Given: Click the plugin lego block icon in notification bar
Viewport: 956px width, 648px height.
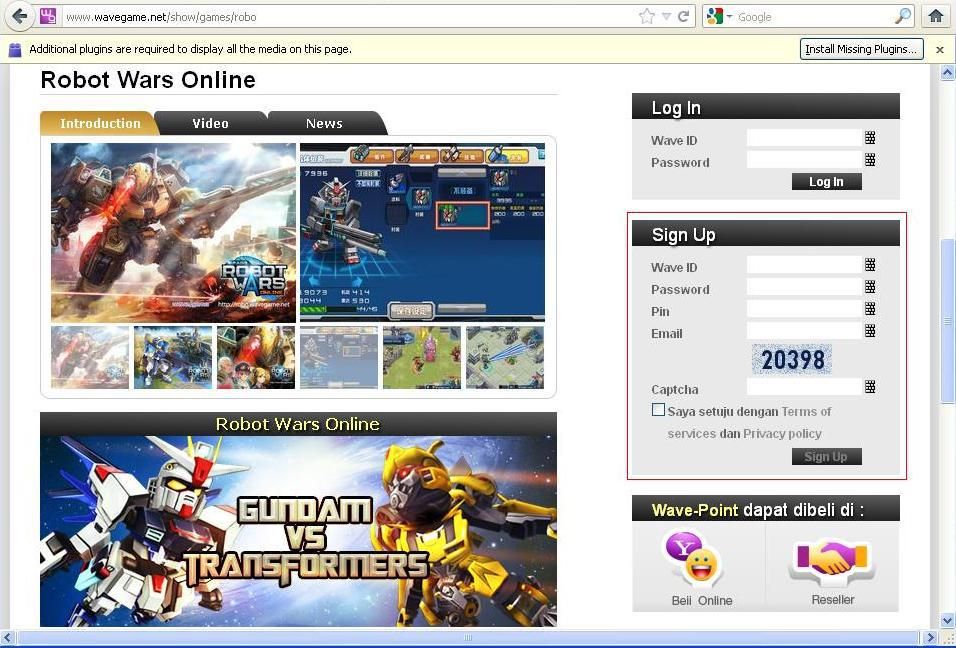Looking at the screenshot, I should [15, 49].
